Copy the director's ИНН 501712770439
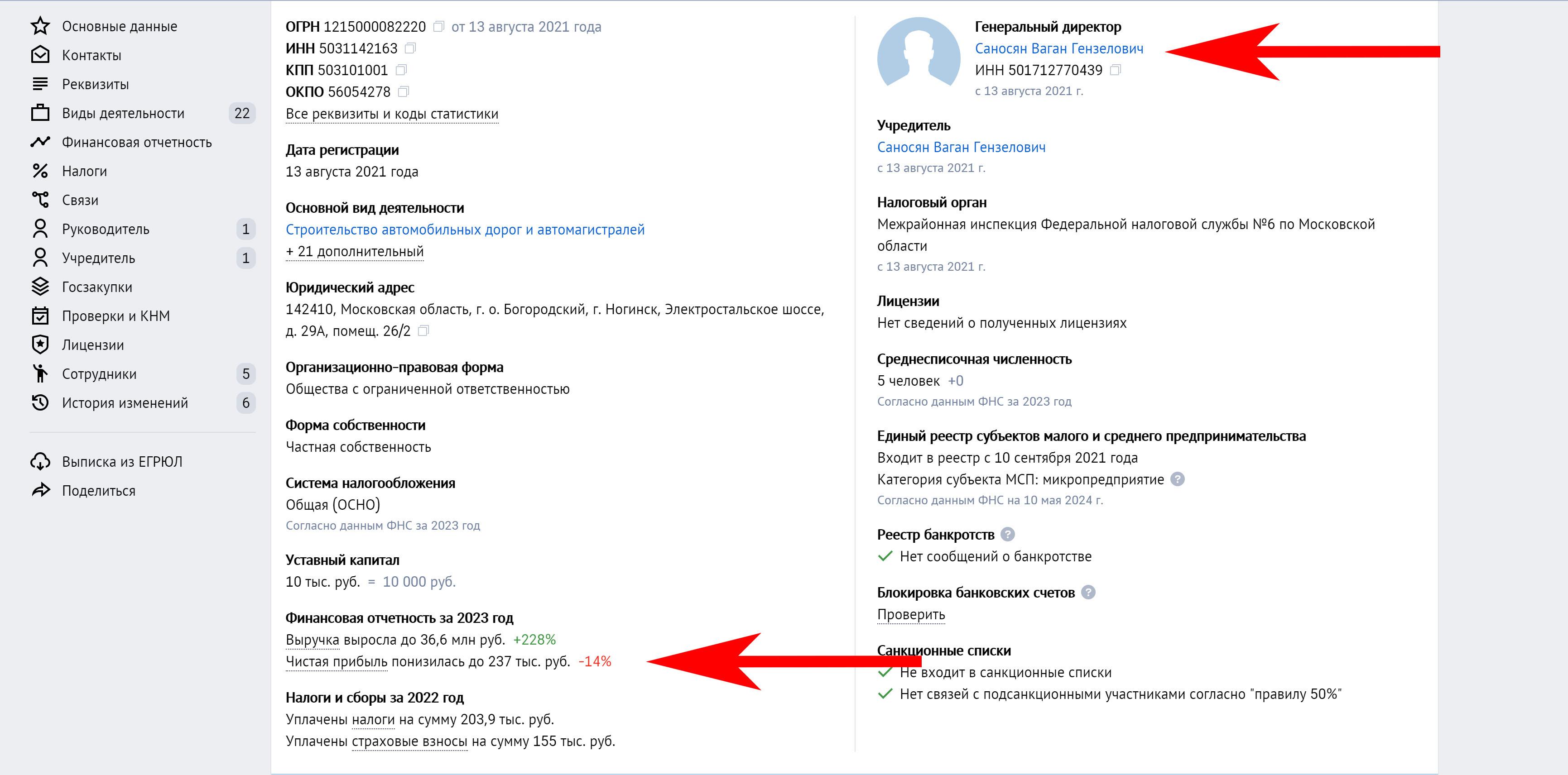The width and height of the screenshot is (1568, 775). click(1115, 70)
